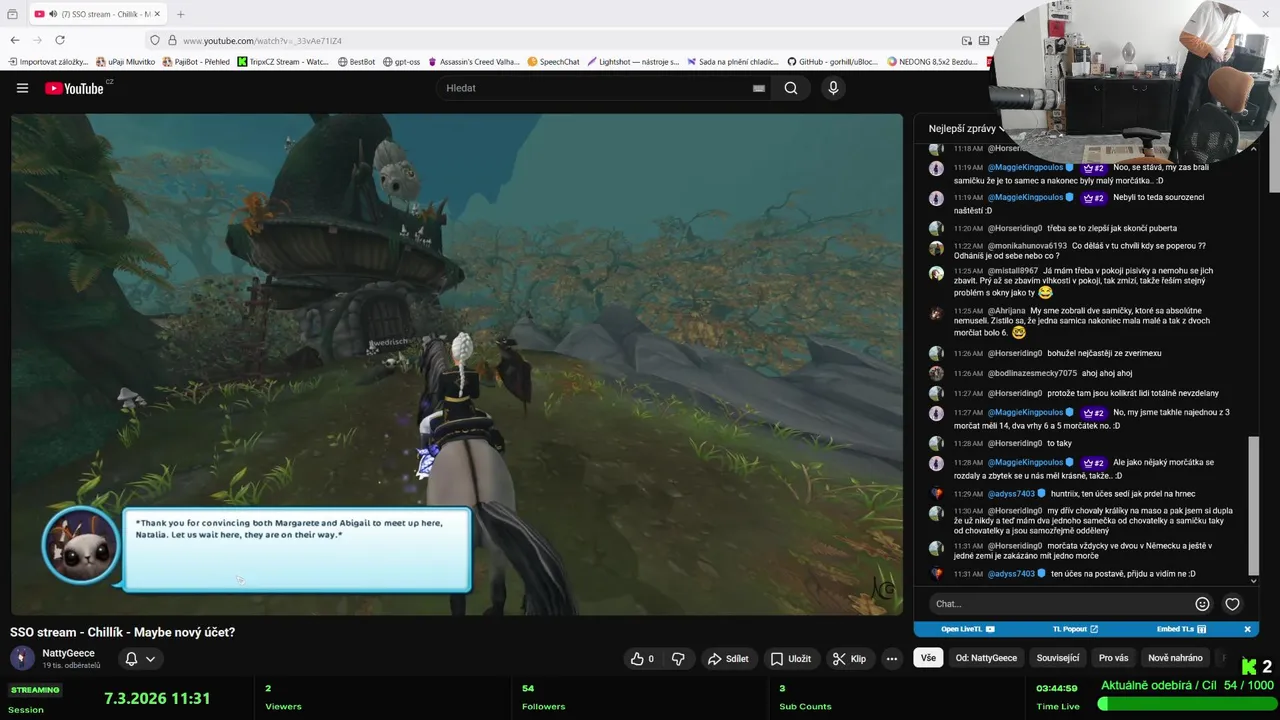Open the tab list icon at window top-left
This screenshot has height=720, width=1280.
[12, 14]
